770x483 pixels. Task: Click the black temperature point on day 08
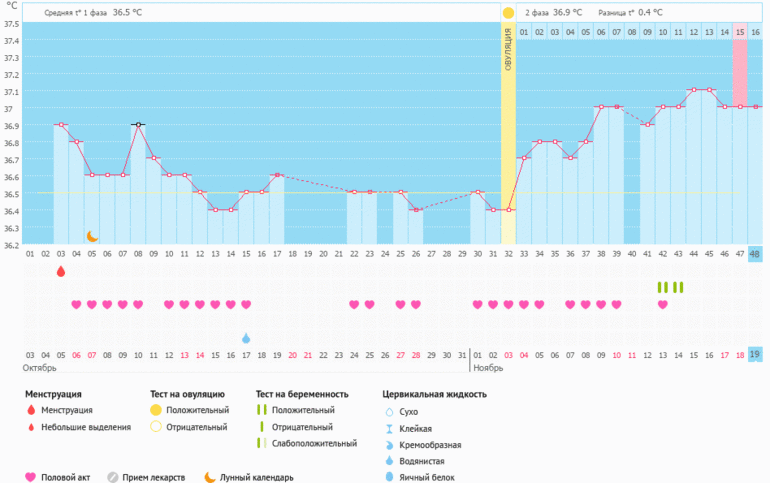pos(138,125)
